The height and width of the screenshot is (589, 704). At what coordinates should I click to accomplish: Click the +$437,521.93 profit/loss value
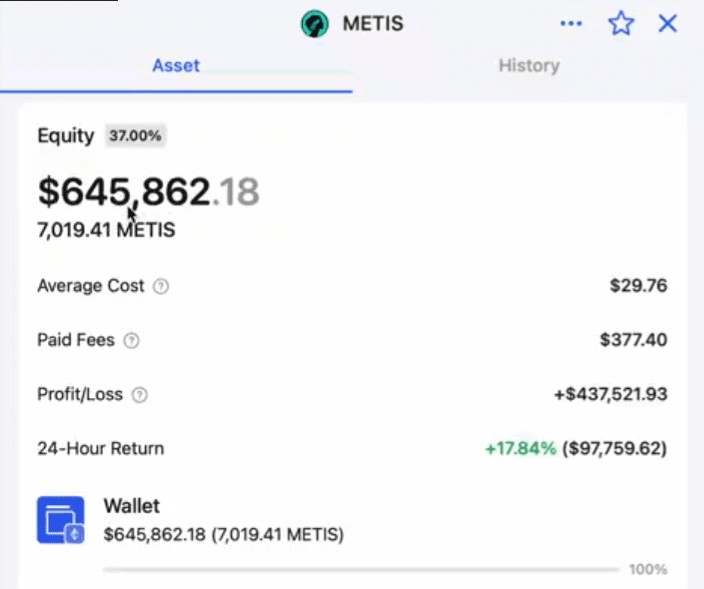coord(610,395)
